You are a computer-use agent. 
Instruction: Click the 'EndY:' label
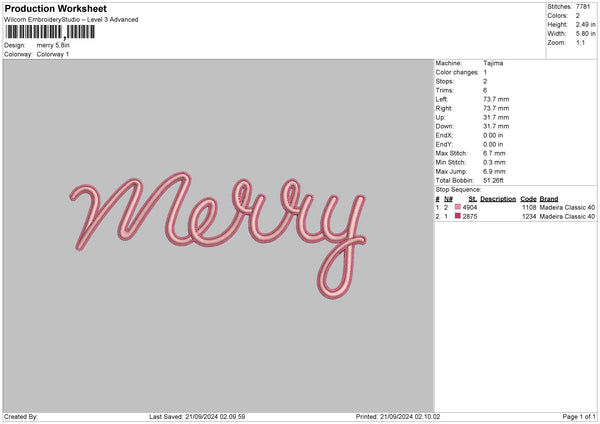tap(444, 144)
